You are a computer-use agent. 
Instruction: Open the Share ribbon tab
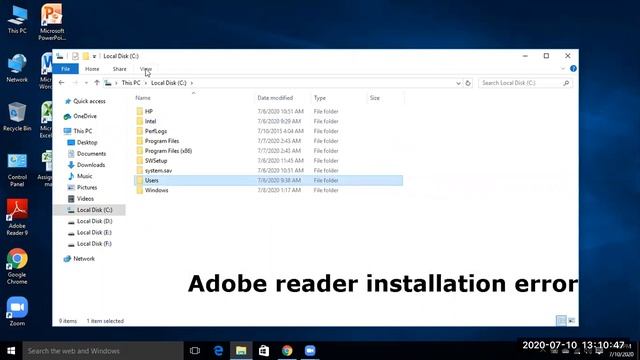[x=120, y=69]
